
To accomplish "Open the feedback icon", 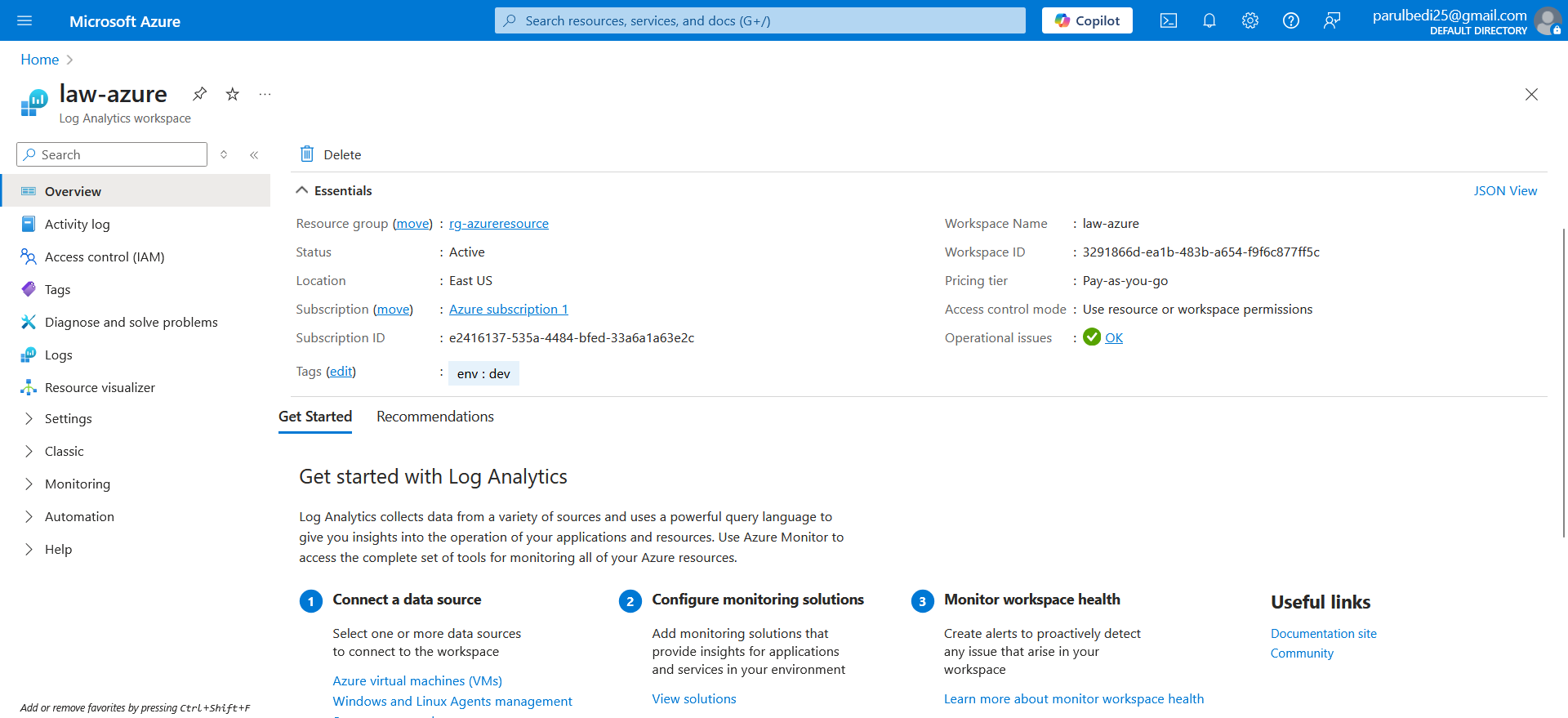I will (x=1332, y=20).
